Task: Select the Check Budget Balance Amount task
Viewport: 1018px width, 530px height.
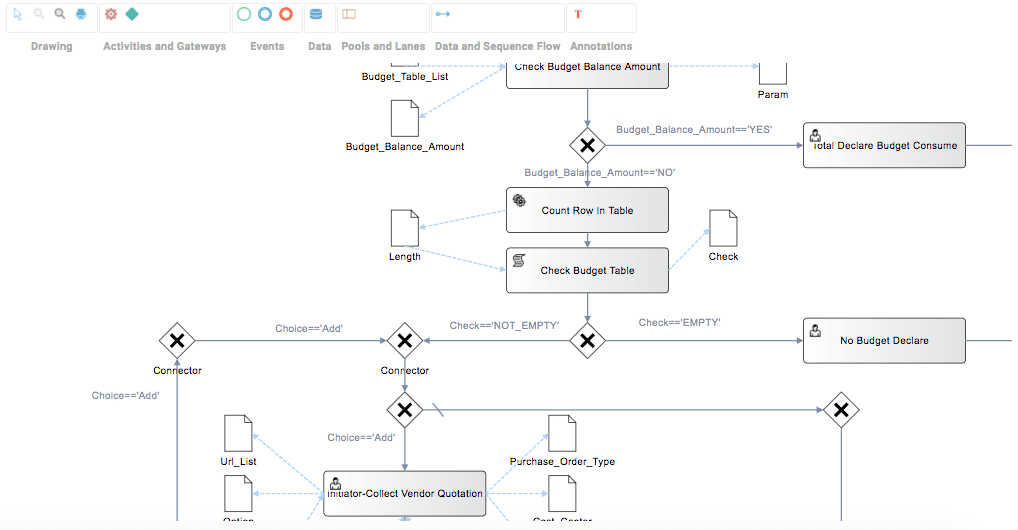Action: [x=587, y=75]
